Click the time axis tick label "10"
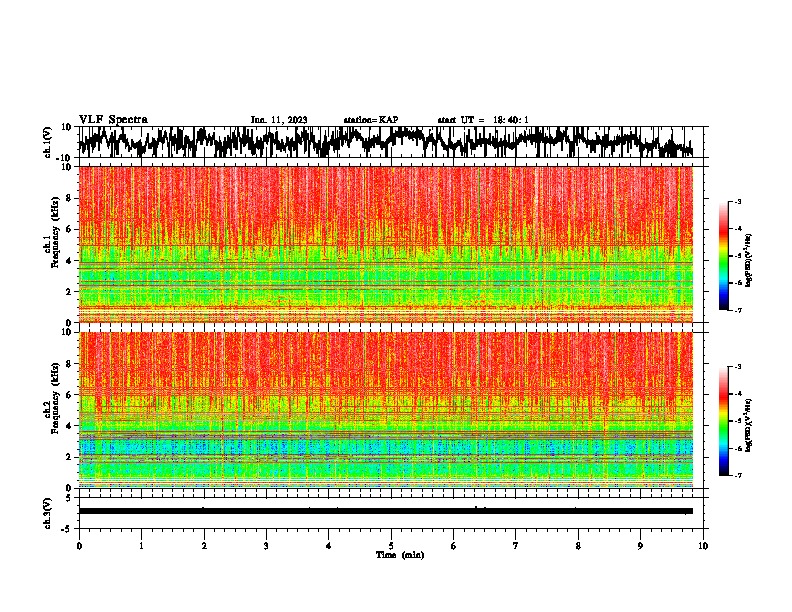Image resolution: width=792 pixels, height=612 pixels. click(x=703, y=546)
